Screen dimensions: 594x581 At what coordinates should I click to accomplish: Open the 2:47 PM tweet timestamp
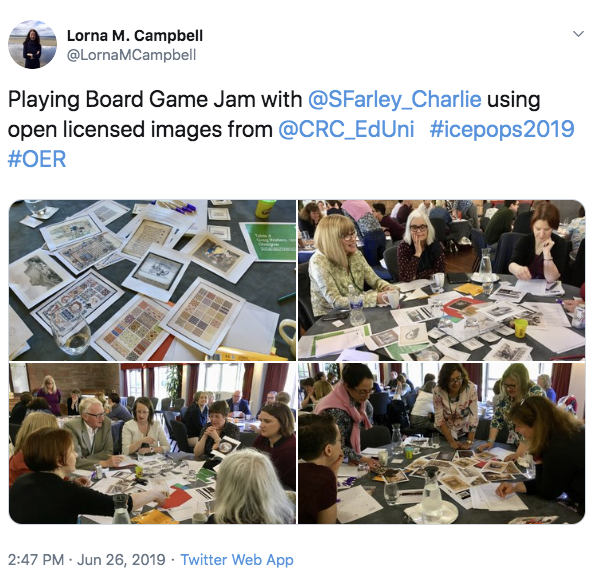click(x=36, y=560)
